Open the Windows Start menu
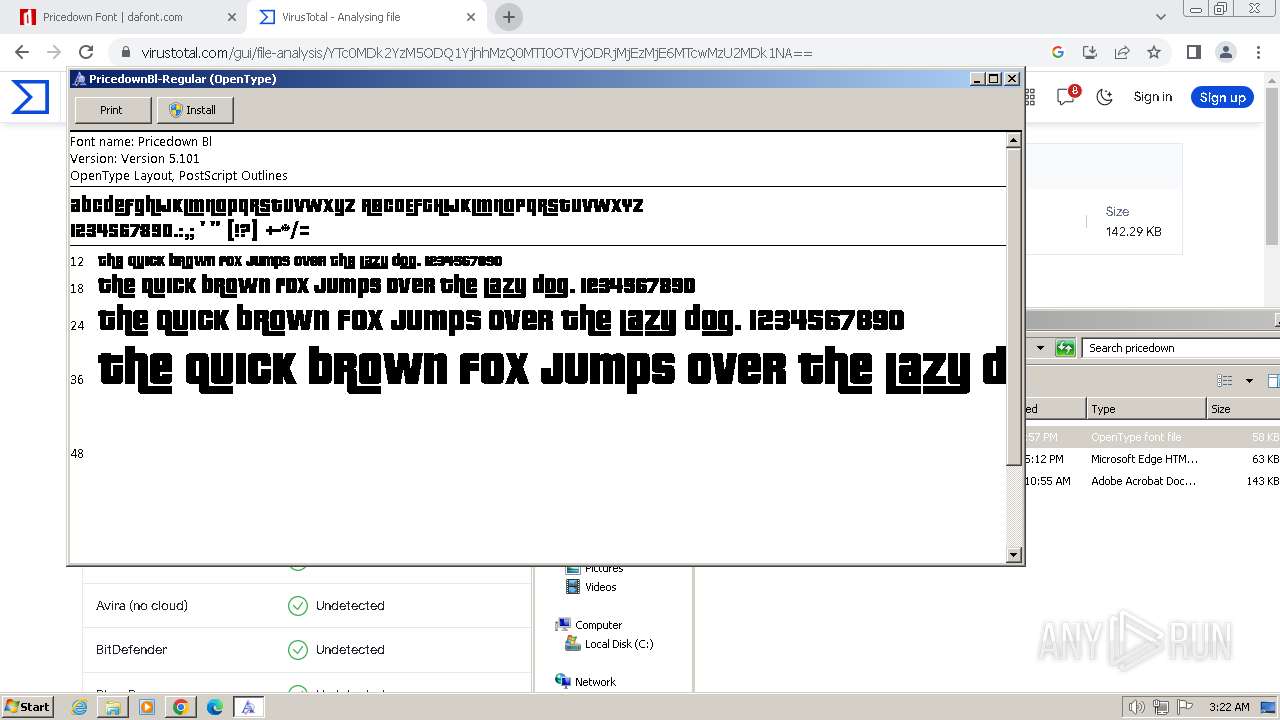The width and height of the screenshot is (1280, 720). pyautogui.click(x=27, y=706)
